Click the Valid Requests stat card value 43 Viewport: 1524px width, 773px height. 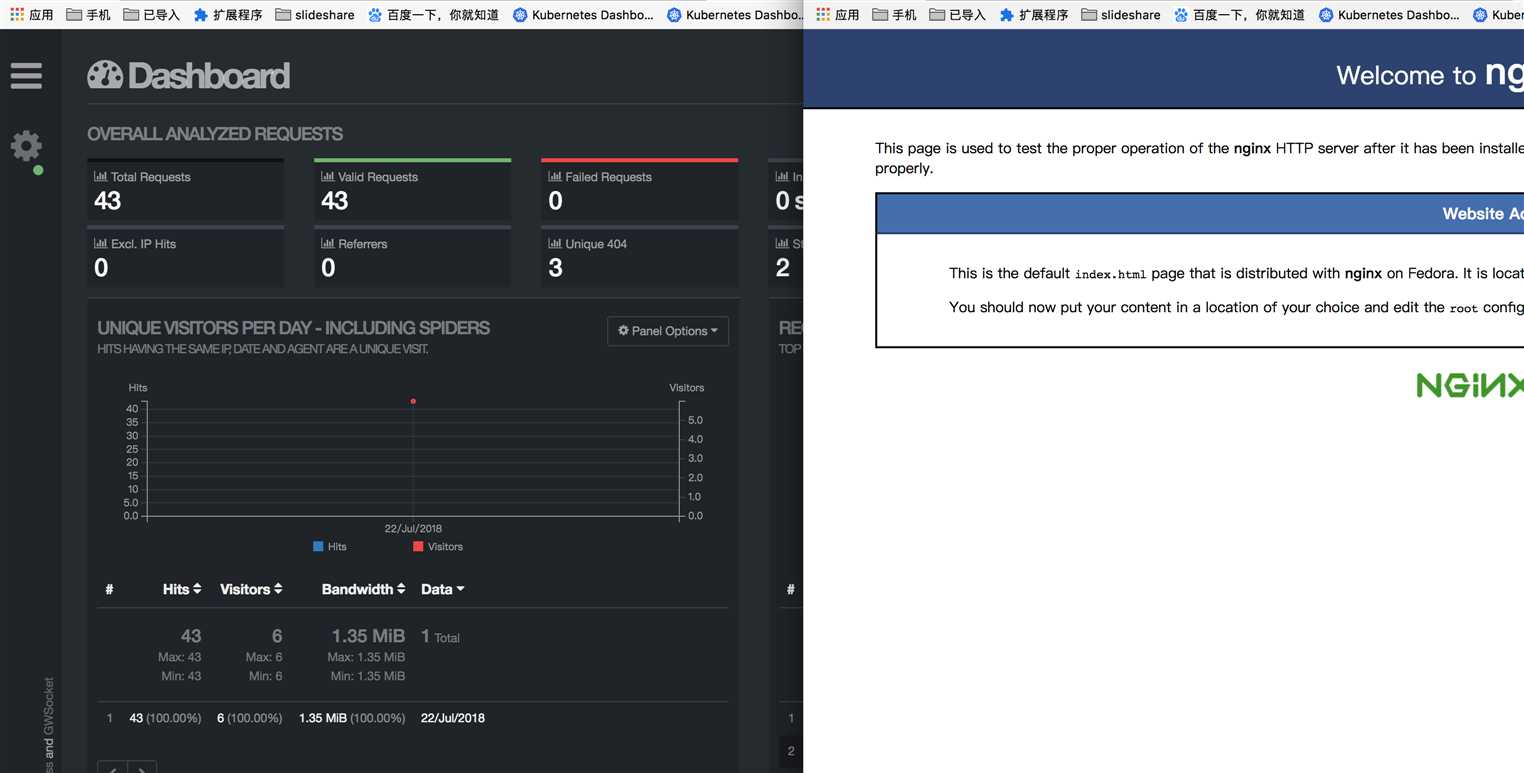click(334, 201)
